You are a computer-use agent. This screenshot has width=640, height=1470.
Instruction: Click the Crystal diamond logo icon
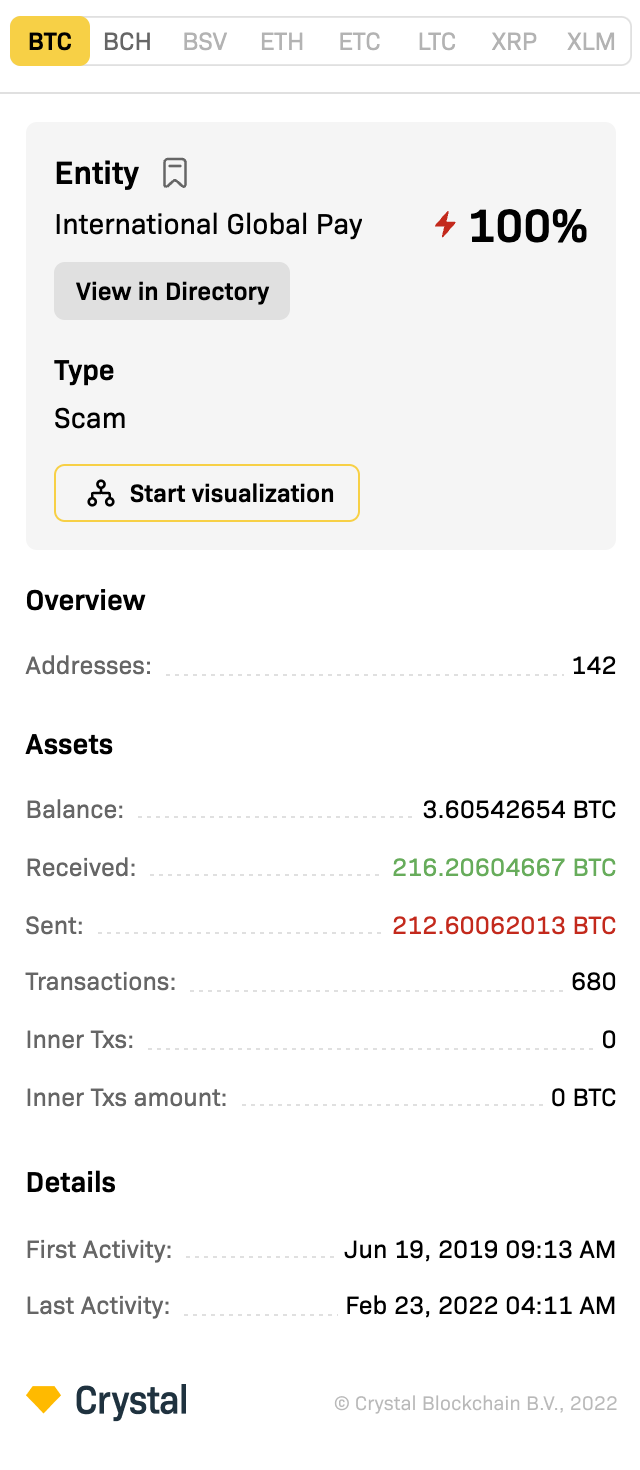pos(43,1399)
